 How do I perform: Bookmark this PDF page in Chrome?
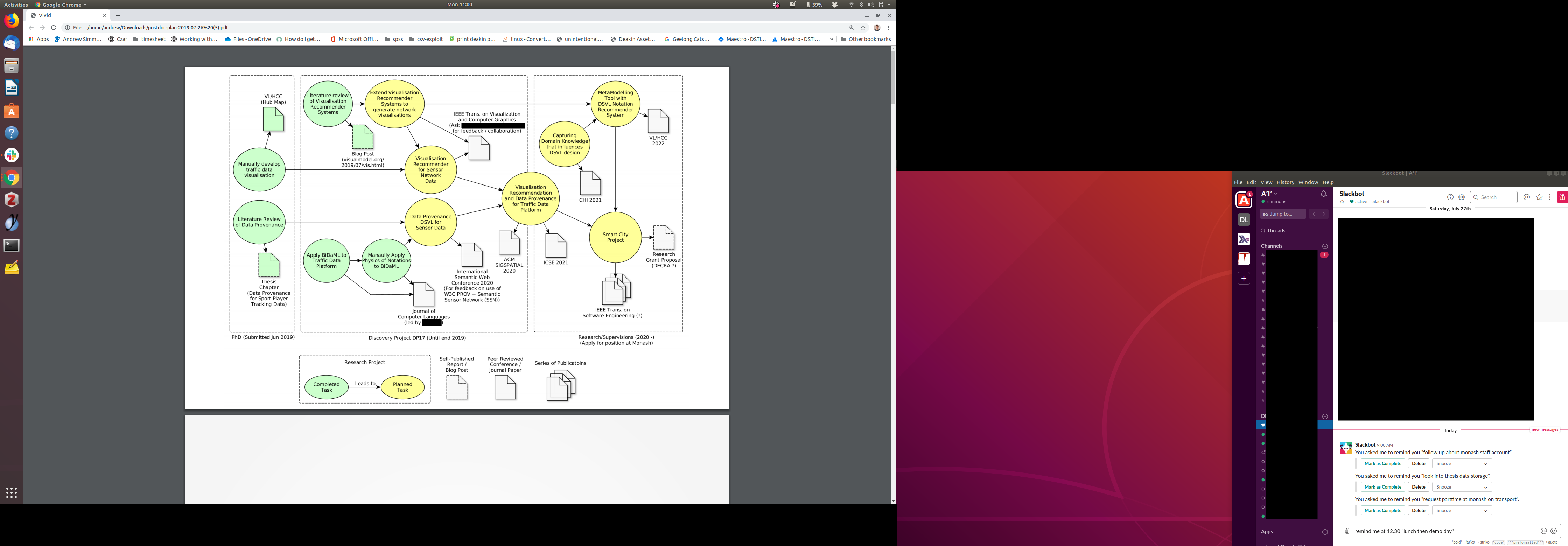pos(863,27)
